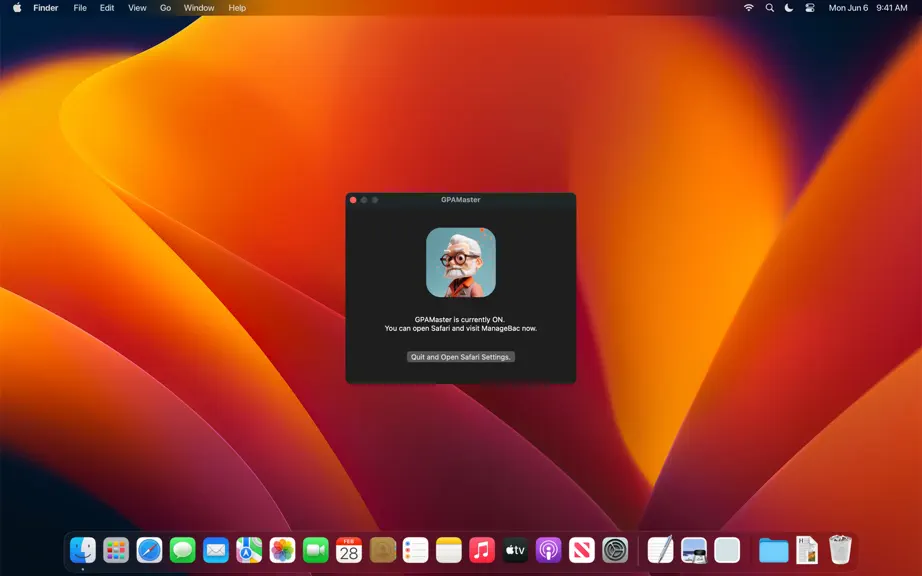Click the Wi-Fi status icon

pyautogui.click(x=749, y=8)
